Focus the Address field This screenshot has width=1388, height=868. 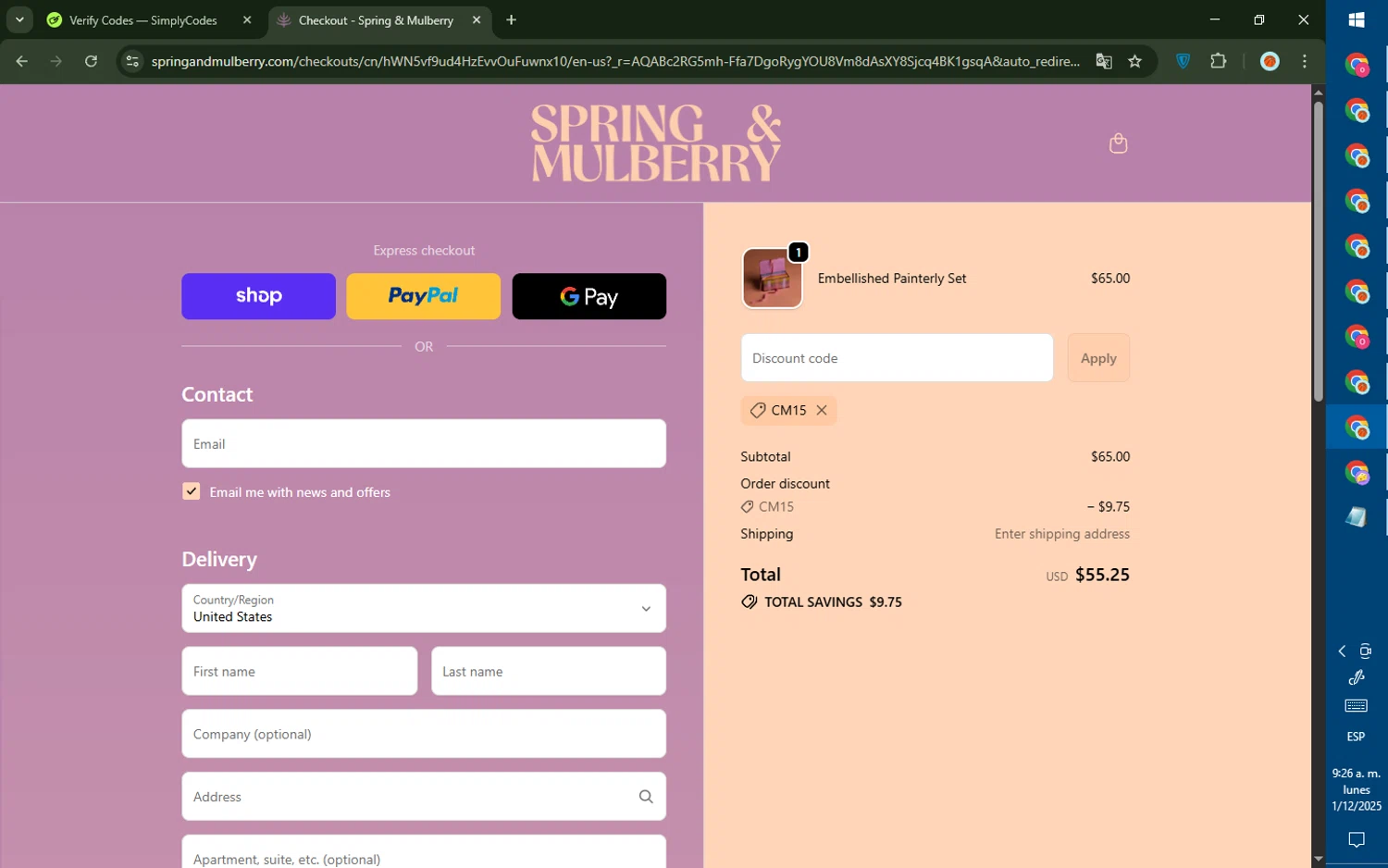pyautogui.click(x=424, y=797)
